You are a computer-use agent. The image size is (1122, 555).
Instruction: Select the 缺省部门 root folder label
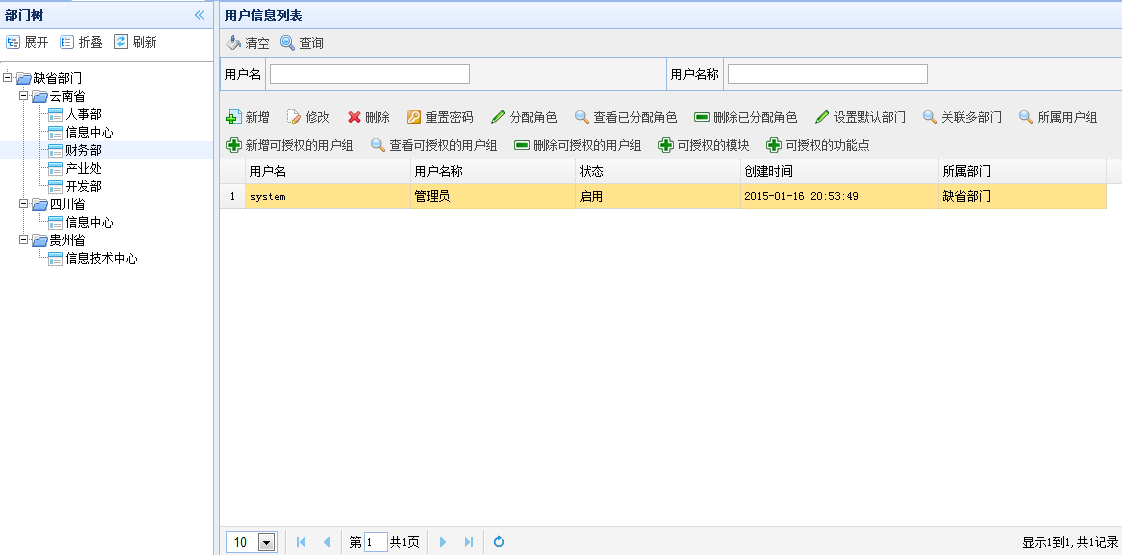(58, 78)
